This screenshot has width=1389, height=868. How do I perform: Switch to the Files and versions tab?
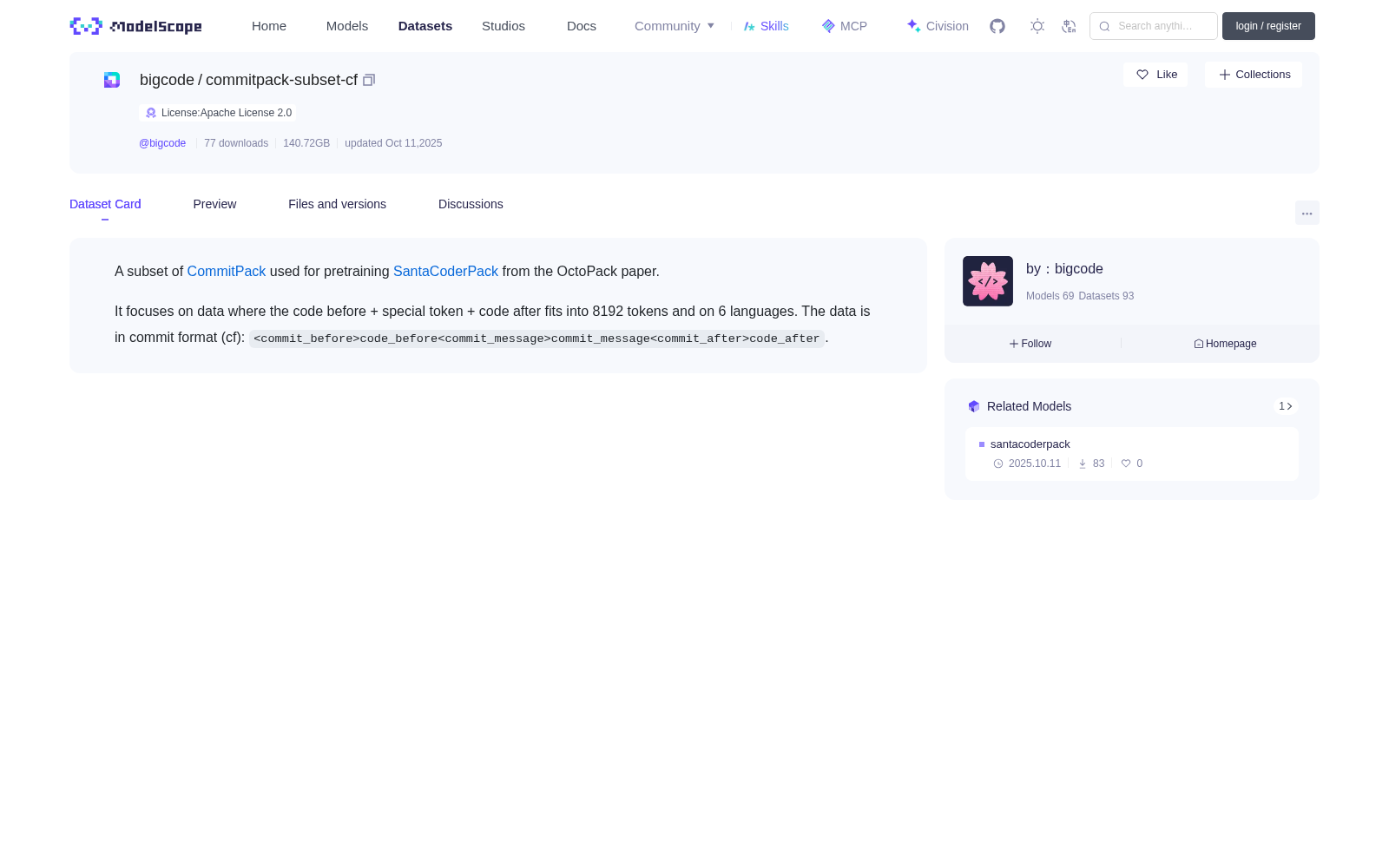[x=337, y=204]
